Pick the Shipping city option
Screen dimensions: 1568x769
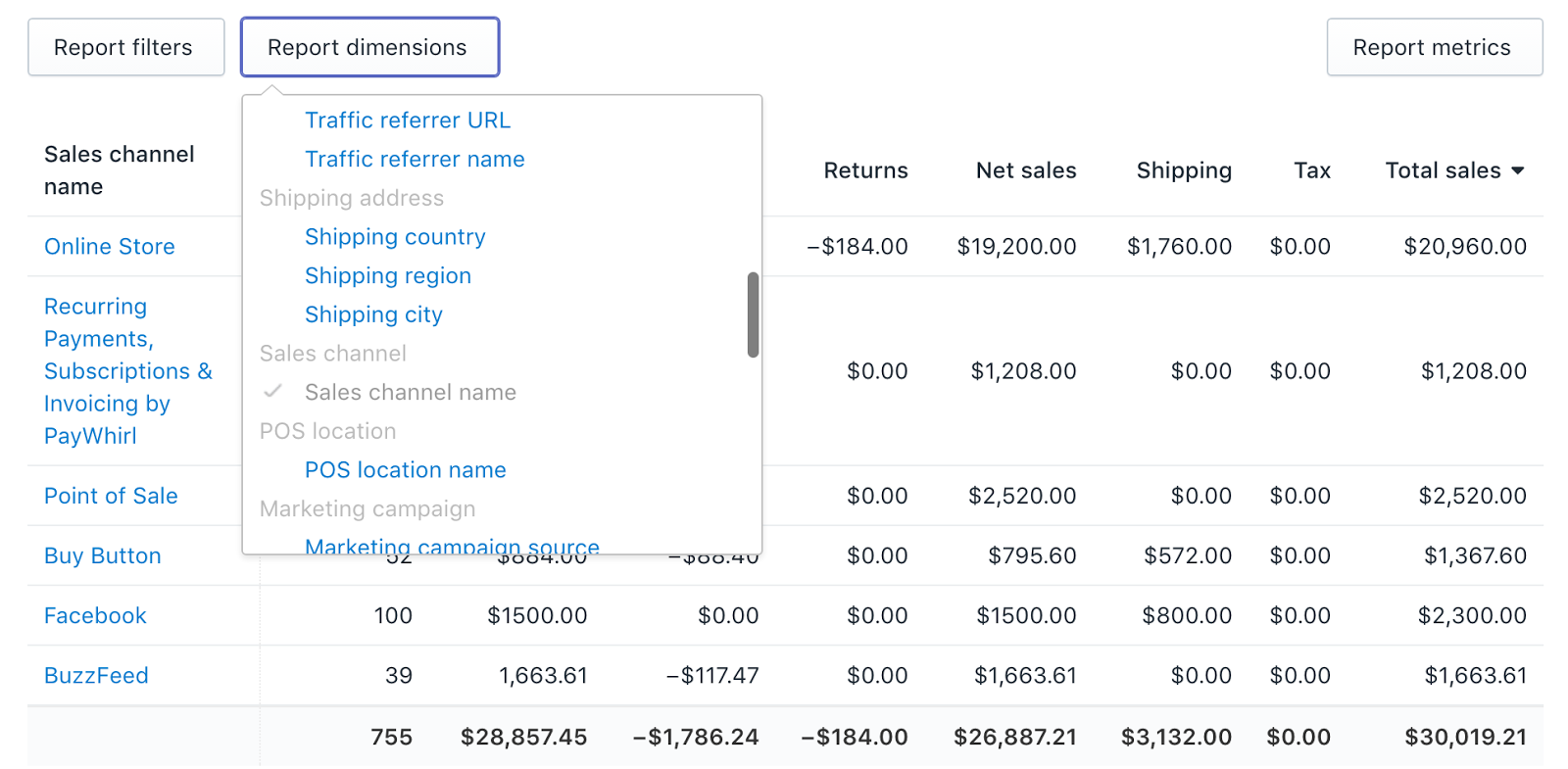click(x=373, y=314)
